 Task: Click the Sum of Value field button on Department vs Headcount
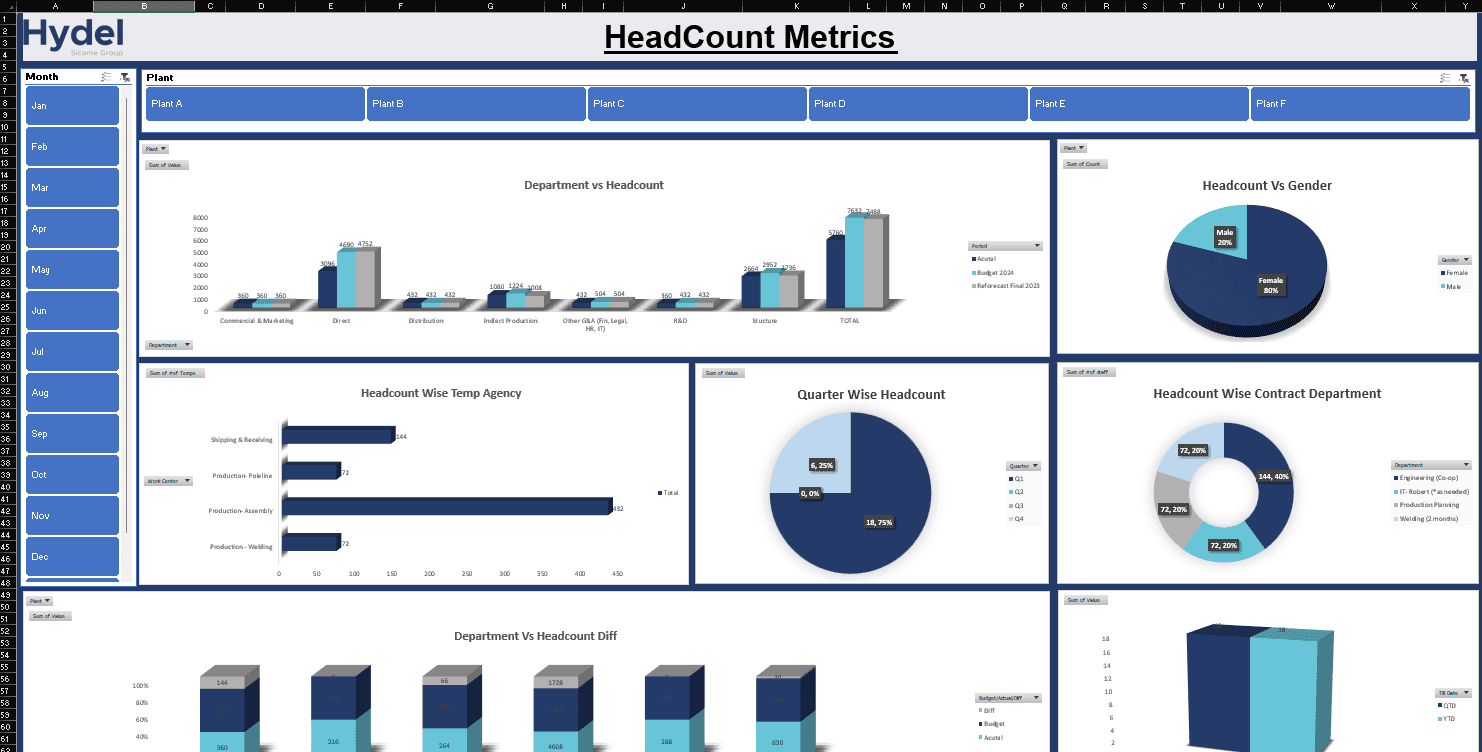pos(166,164)
